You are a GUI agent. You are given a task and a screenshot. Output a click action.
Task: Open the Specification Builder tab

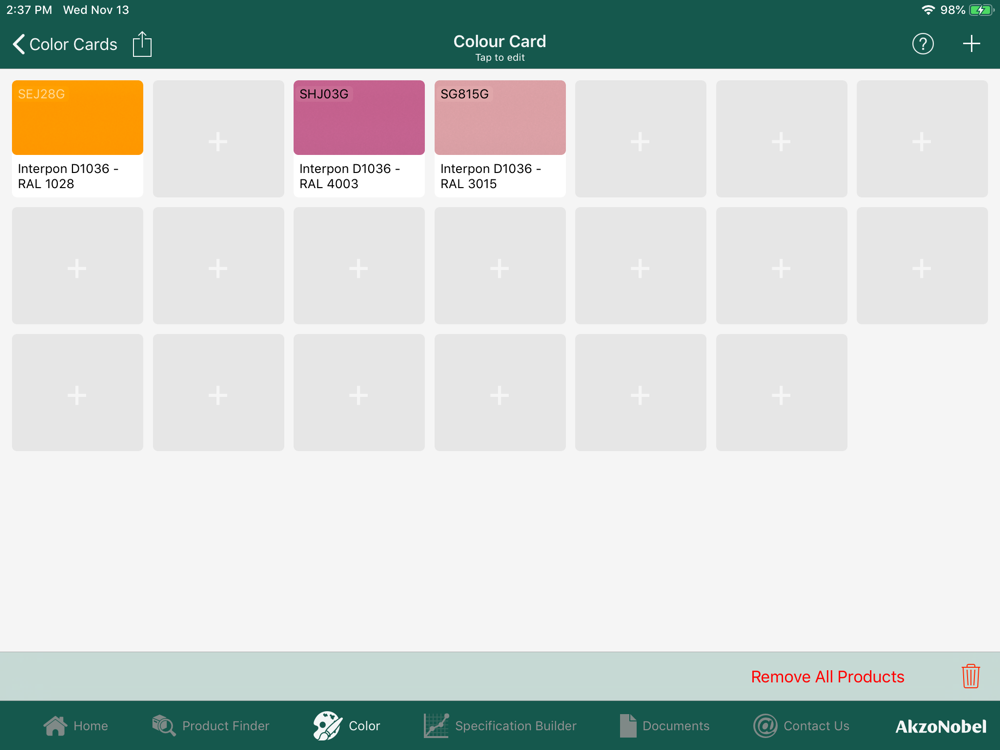tap(500, 726)
